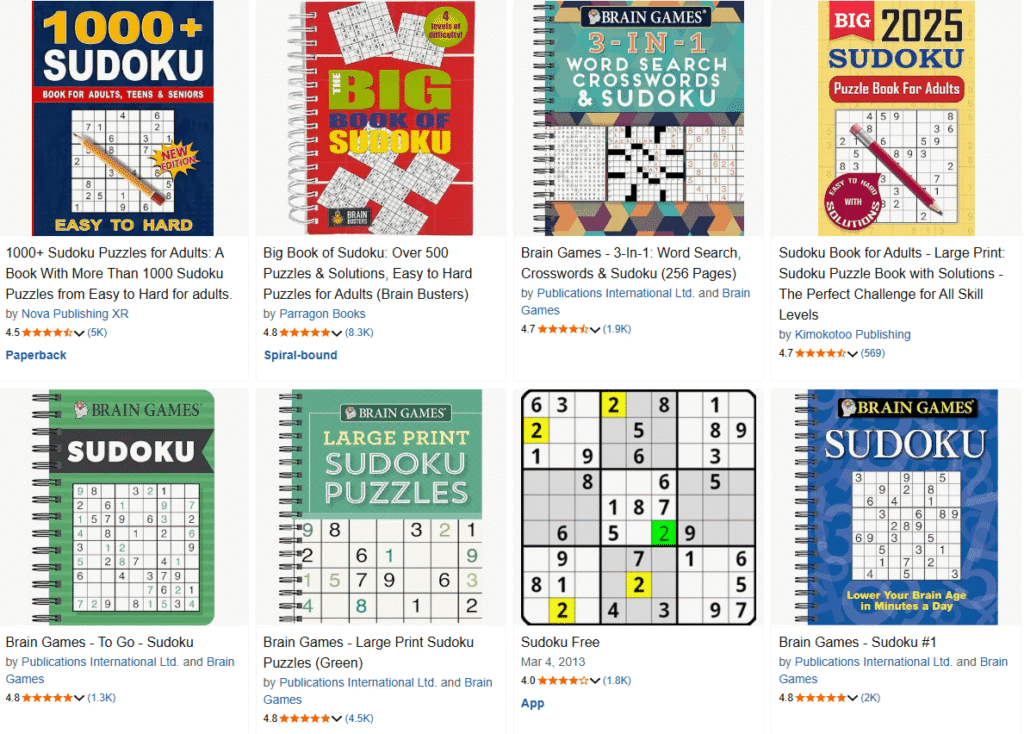This screenshot has height=734, width=1024.
Task: Expand rating popover for Brain Games Sudoku #1
Action: pos(853,698)
